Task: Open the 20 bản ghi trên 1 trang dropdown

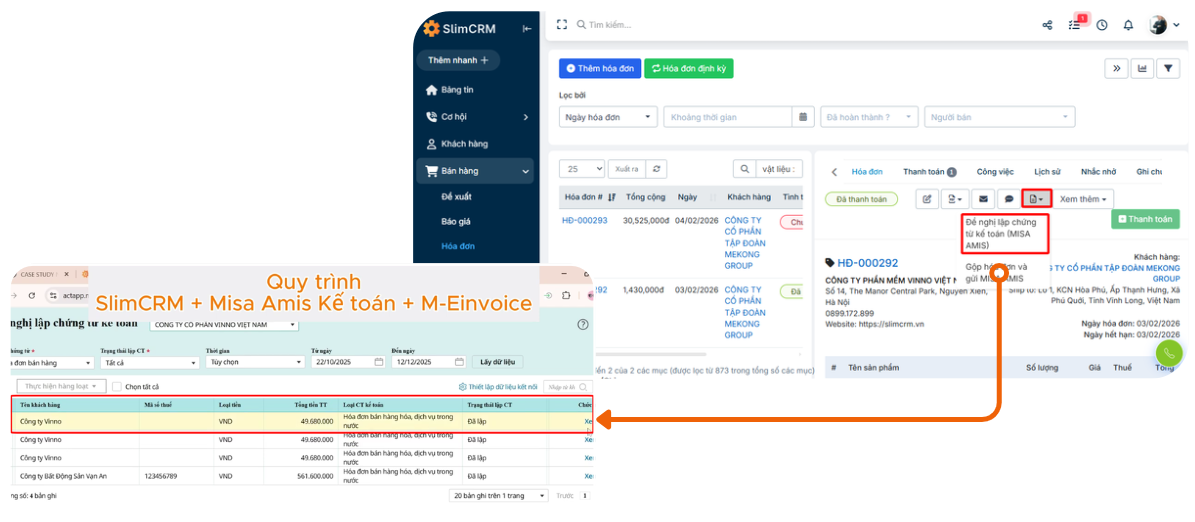Action: click(498, 495)
